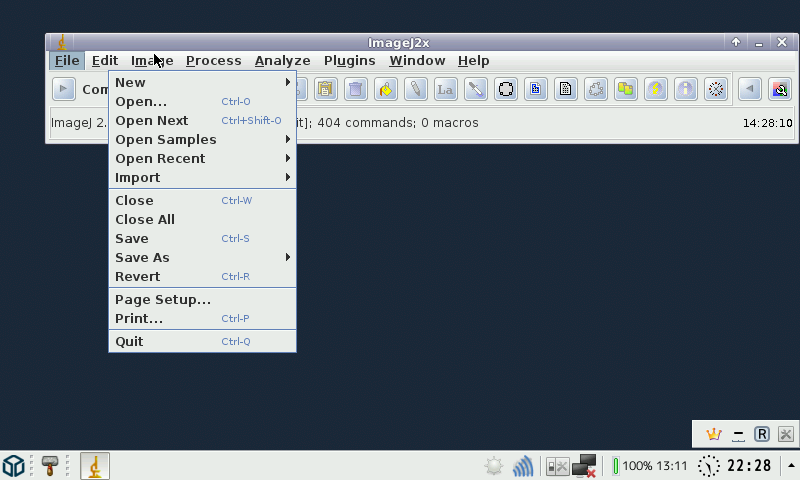Click the crown icon in floating panel
Screen dimensions: 800x480
click(x=713, y=434)
